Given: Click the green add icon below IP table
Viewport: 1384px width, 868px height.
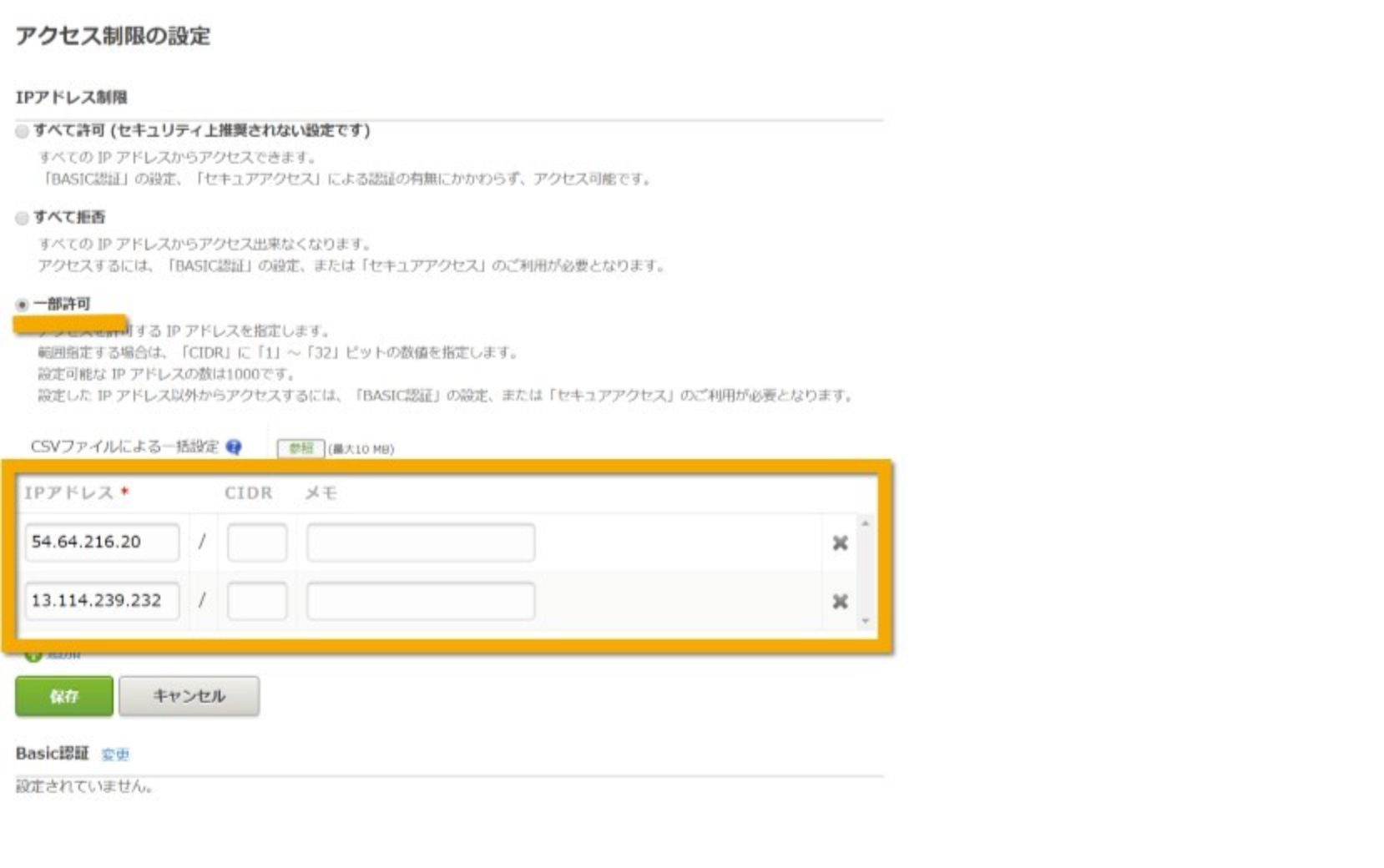Looking at the screenshot, I should (33, 655).
